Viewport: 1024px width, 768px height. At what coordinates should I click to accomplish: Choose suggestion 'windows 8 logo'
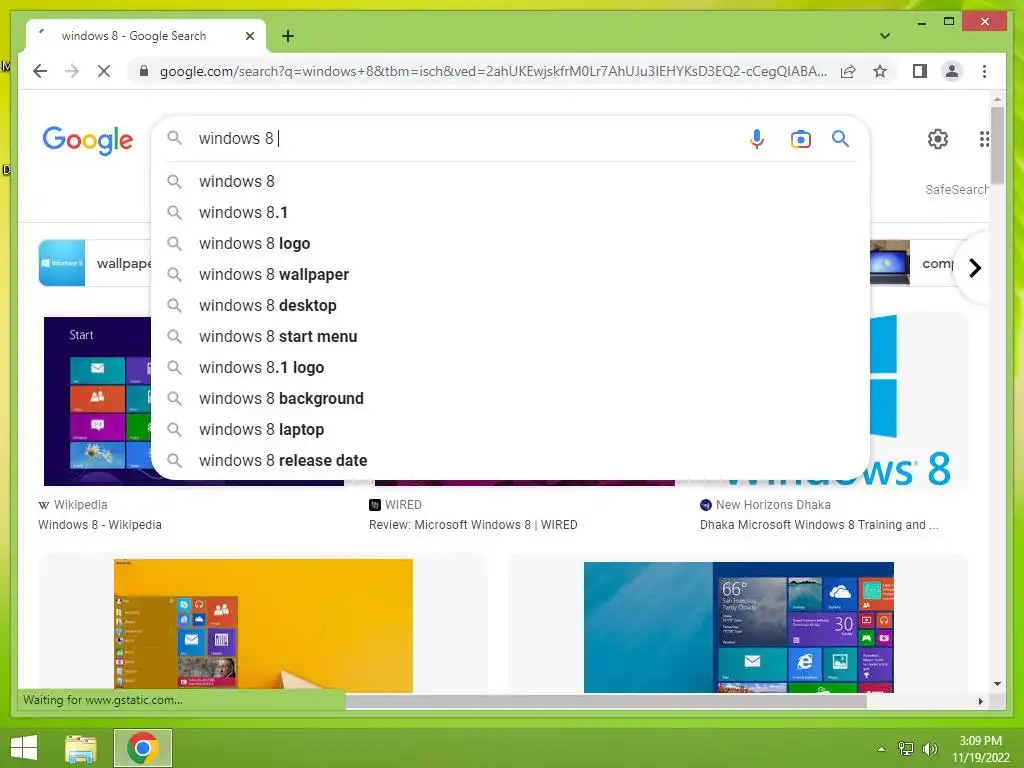coord(511,244)
